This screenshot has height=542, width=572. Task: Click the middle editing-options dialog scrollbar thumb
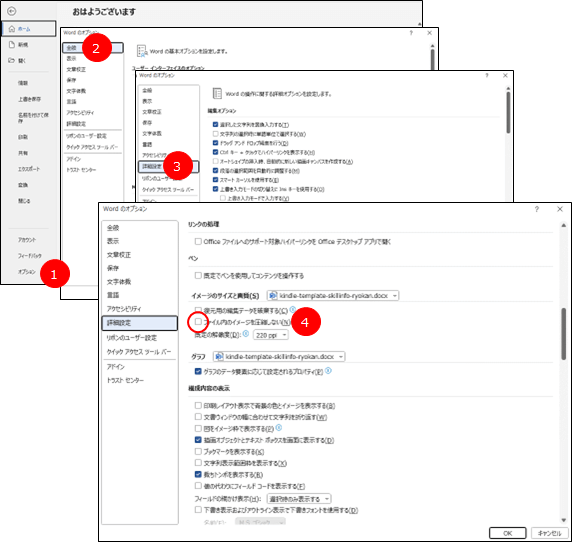tap(508, 112)
